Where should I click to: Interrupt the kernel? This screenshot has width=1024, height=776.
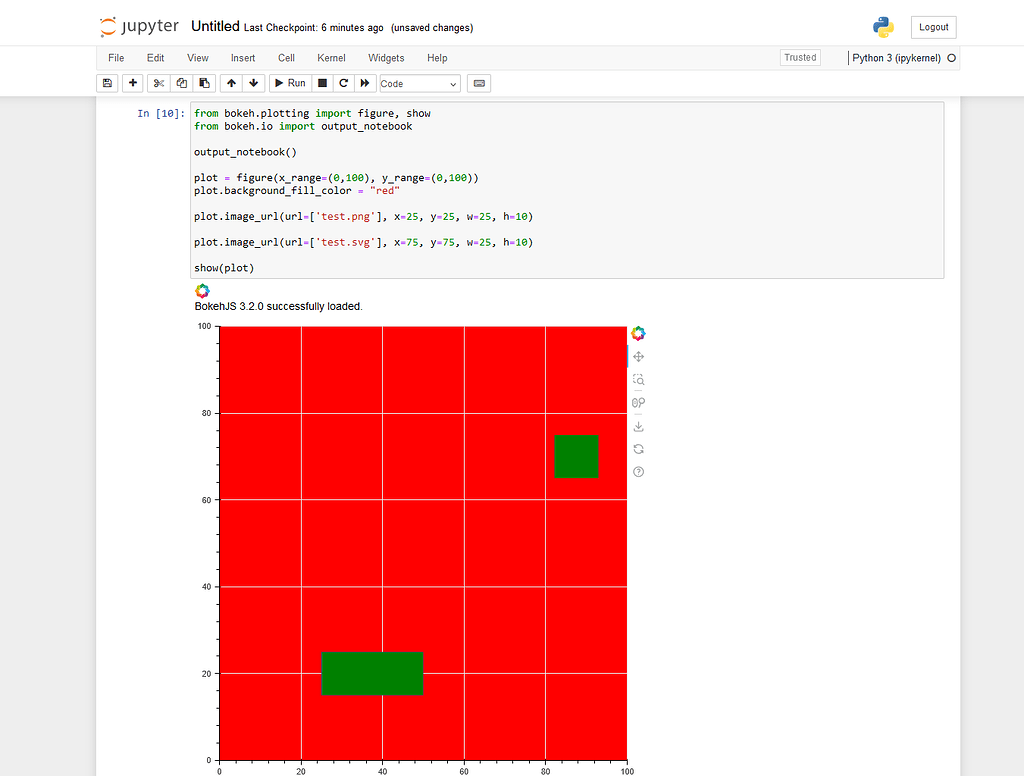point(320,83)
